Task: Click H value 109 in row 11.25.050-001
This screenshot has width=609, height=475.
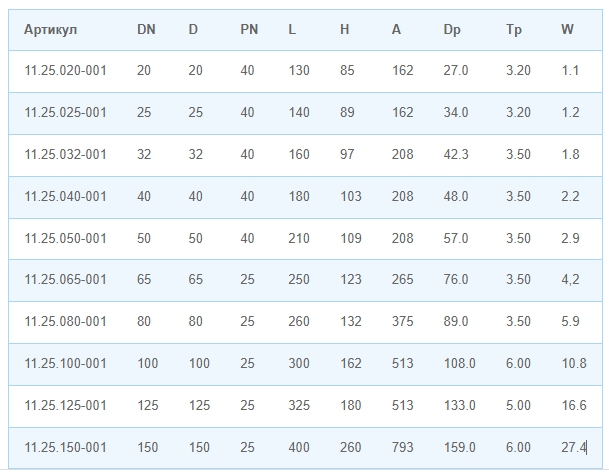Action: (x=350, y=239)
